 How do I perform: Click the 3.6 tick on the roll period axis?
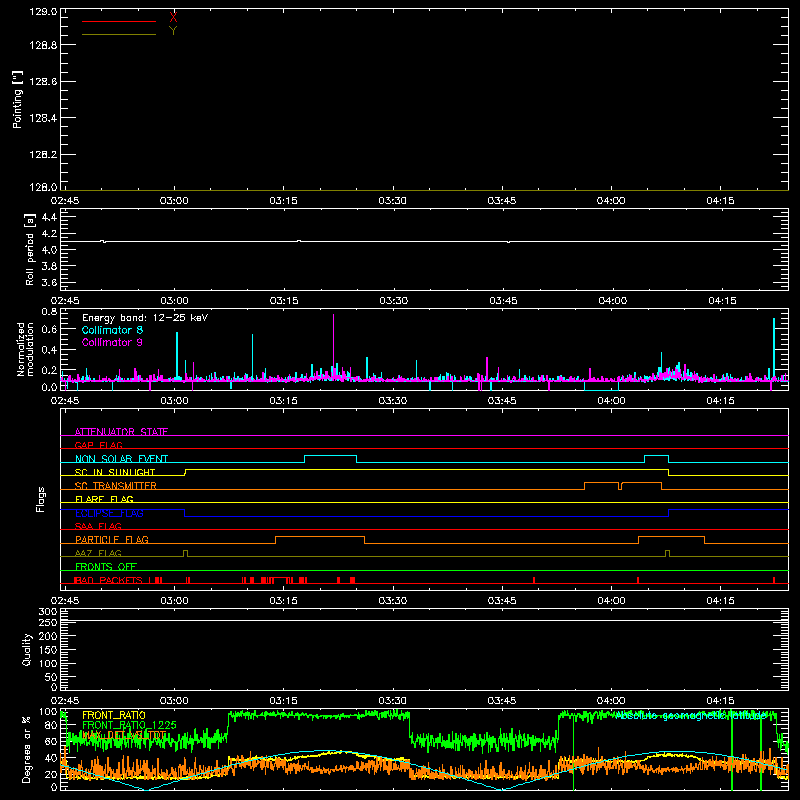point(49,282)
